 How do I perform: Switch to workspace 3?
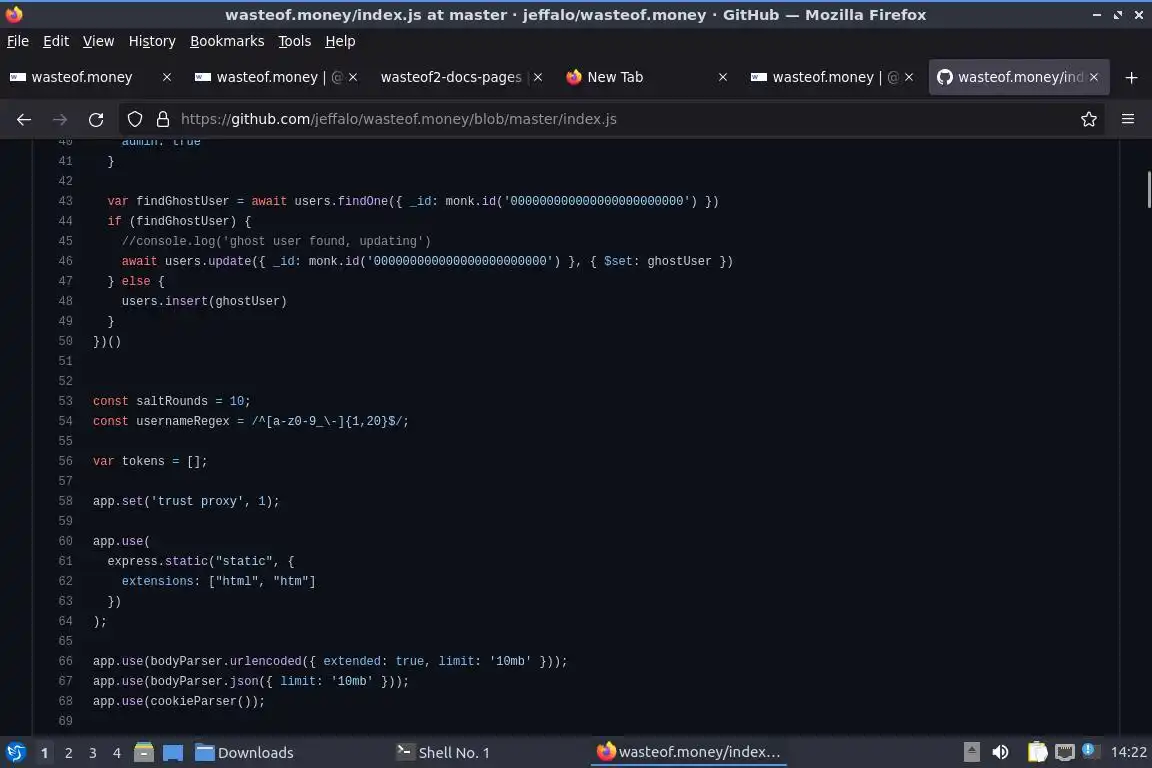pos(93,753)
